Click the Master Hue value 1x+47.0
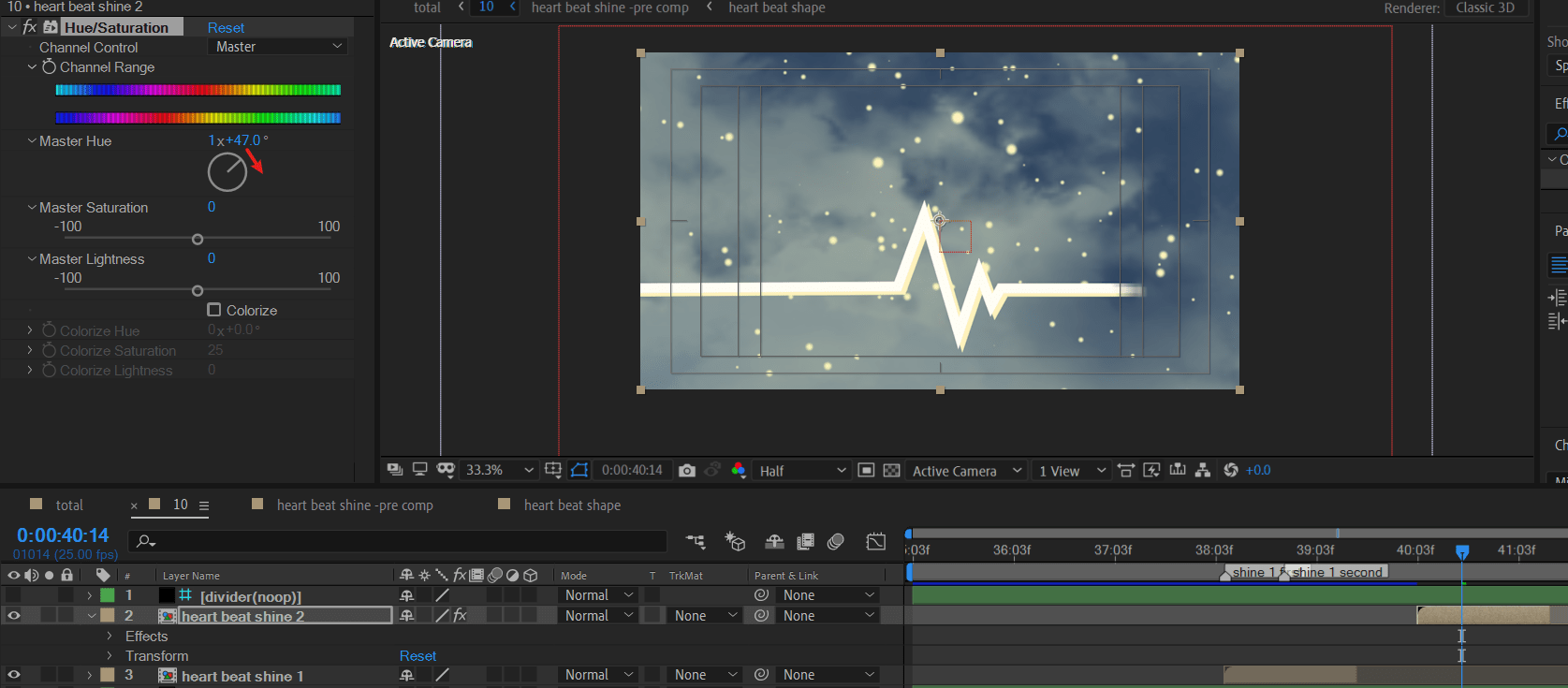The height and width of the screenshot is (688, 1568). pos(238,140)
